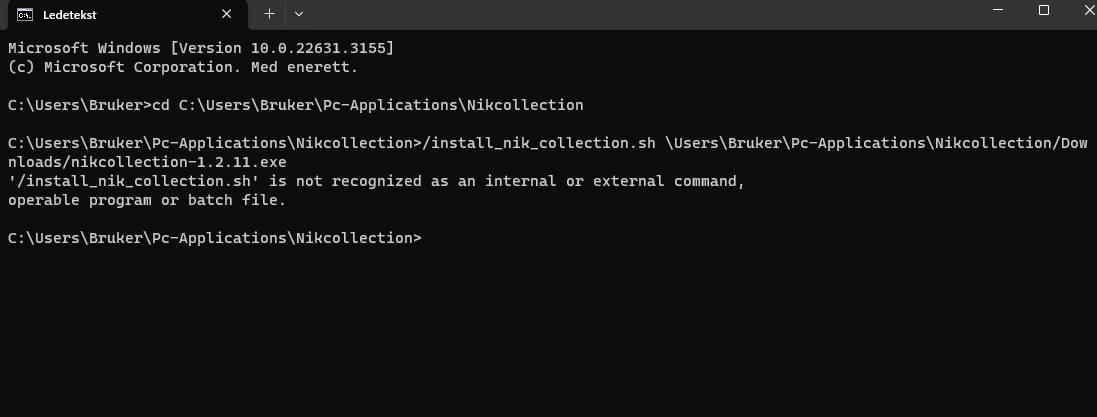Click the quoted '/install_nik_collection.sh' in the error
This screenshot has width=1097, height=417.
120,181
